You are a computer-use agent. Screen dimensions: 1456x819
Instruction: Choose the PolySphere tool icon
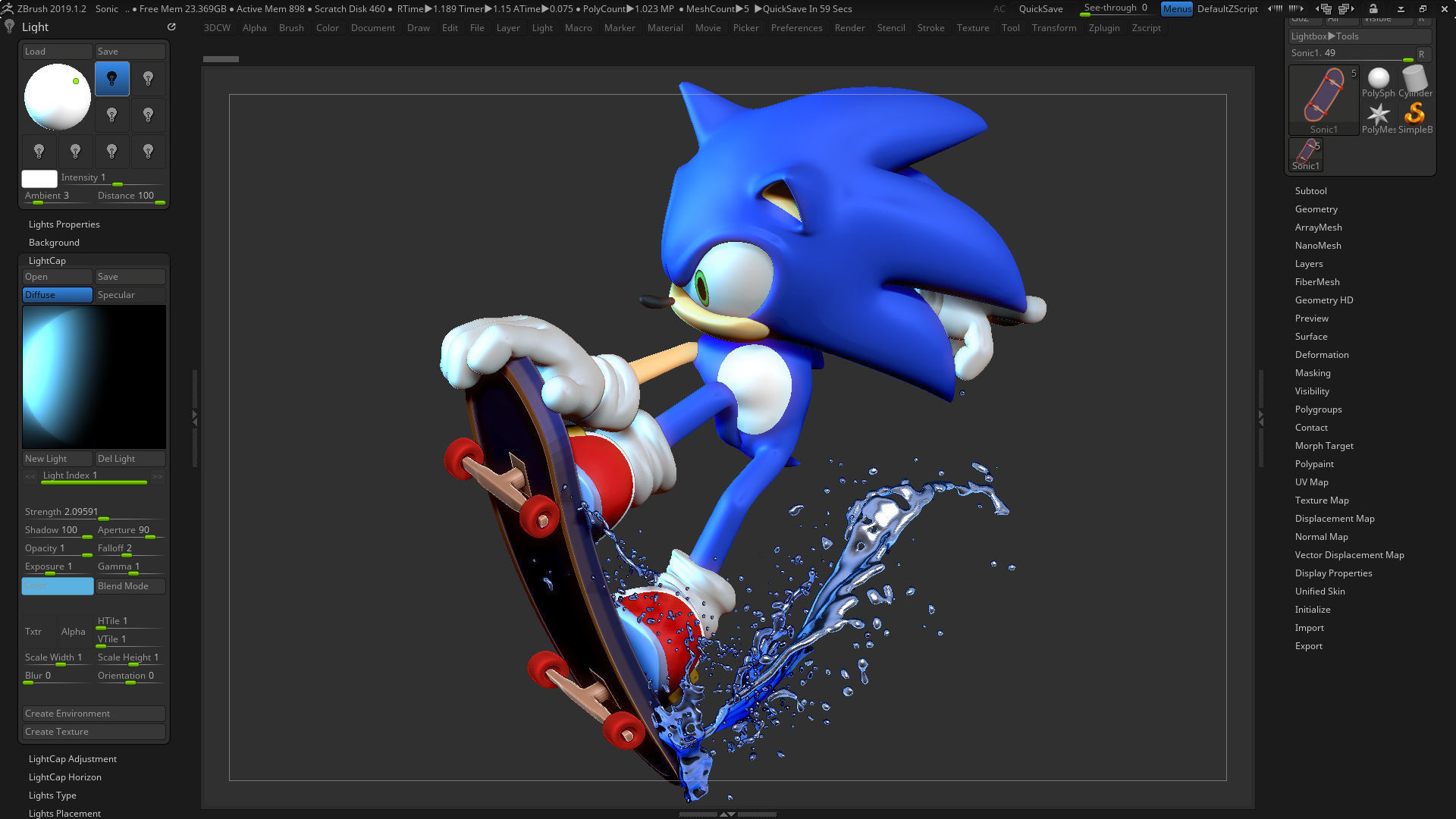1378,82
